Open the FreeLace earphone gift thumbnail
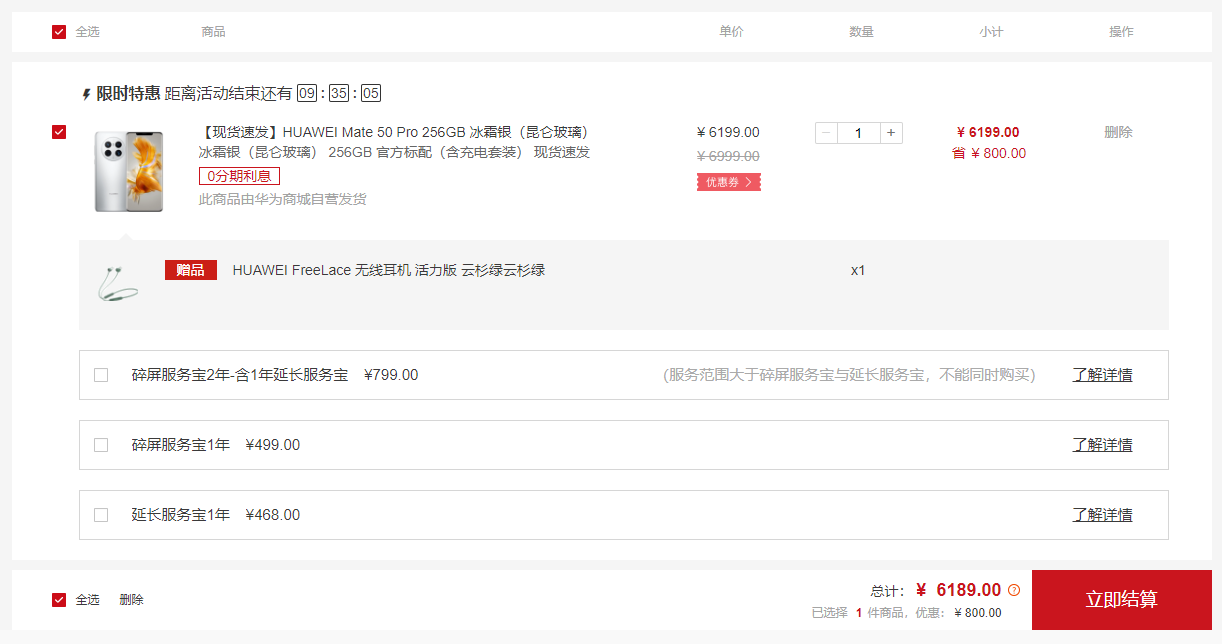The width and height of the screenshot is (1222, 644). pyautogui.click(x=118, y=284)
